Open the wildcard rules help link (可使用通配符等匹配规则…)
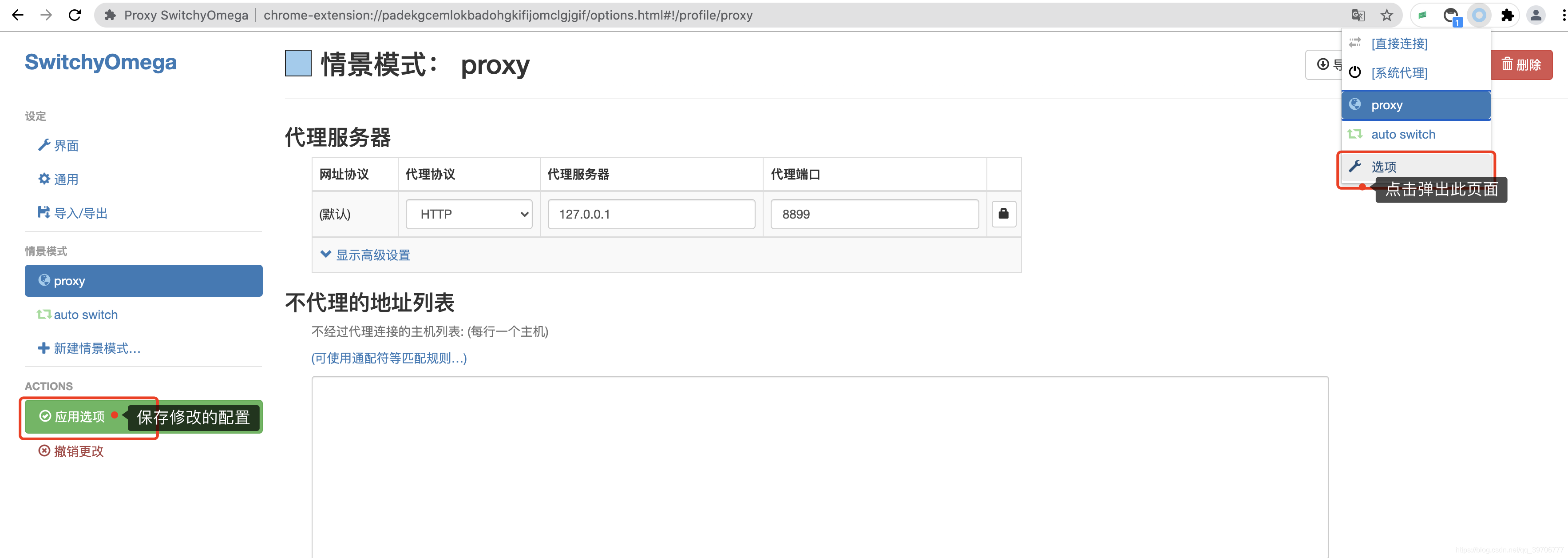 389,358
